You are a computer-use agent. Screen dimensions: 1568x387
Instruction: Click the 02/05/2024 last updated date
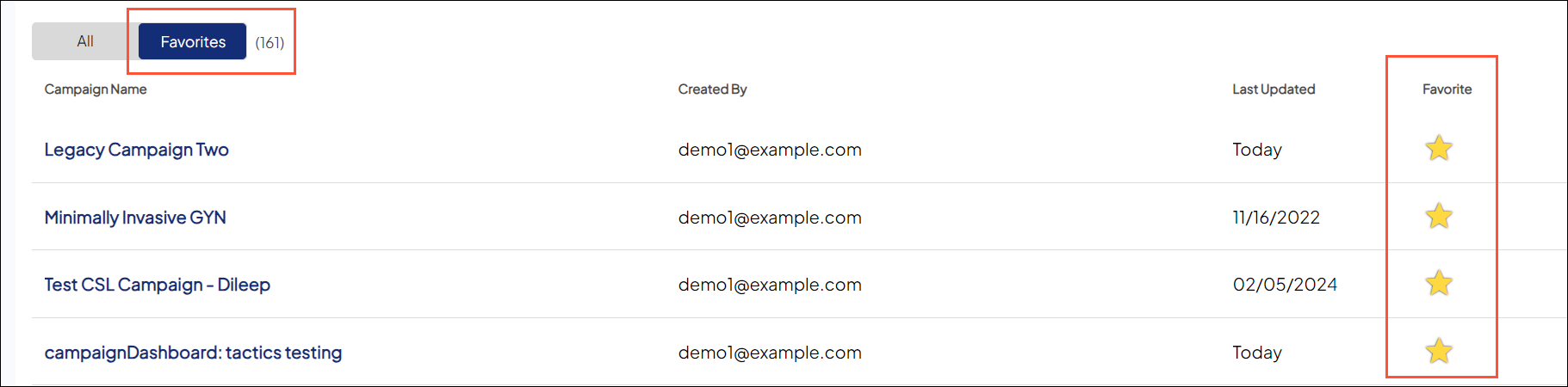tap(1285, 285)
